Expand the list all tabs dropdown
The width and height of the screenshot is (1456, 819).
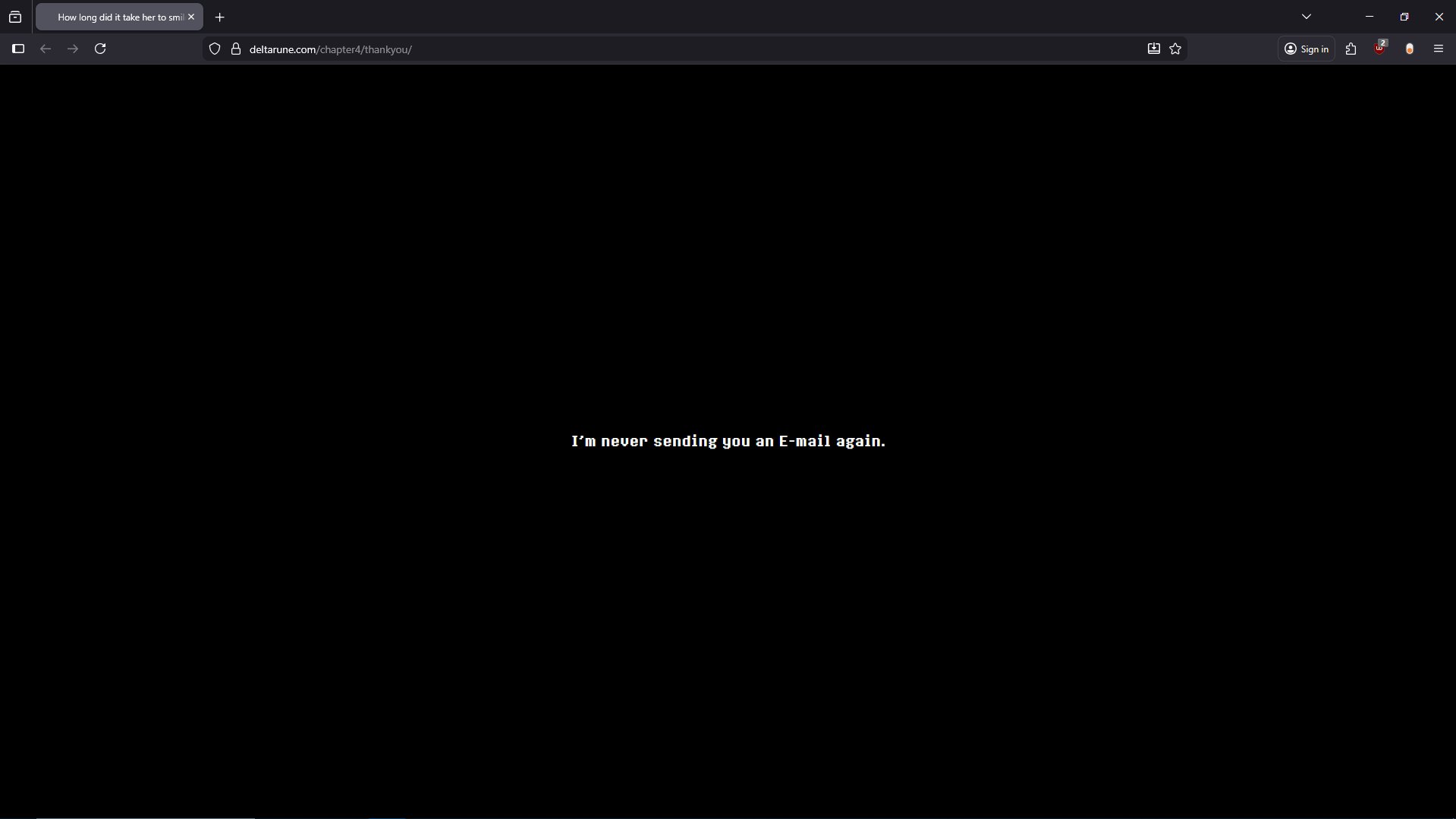click(x=1306, y=17)
